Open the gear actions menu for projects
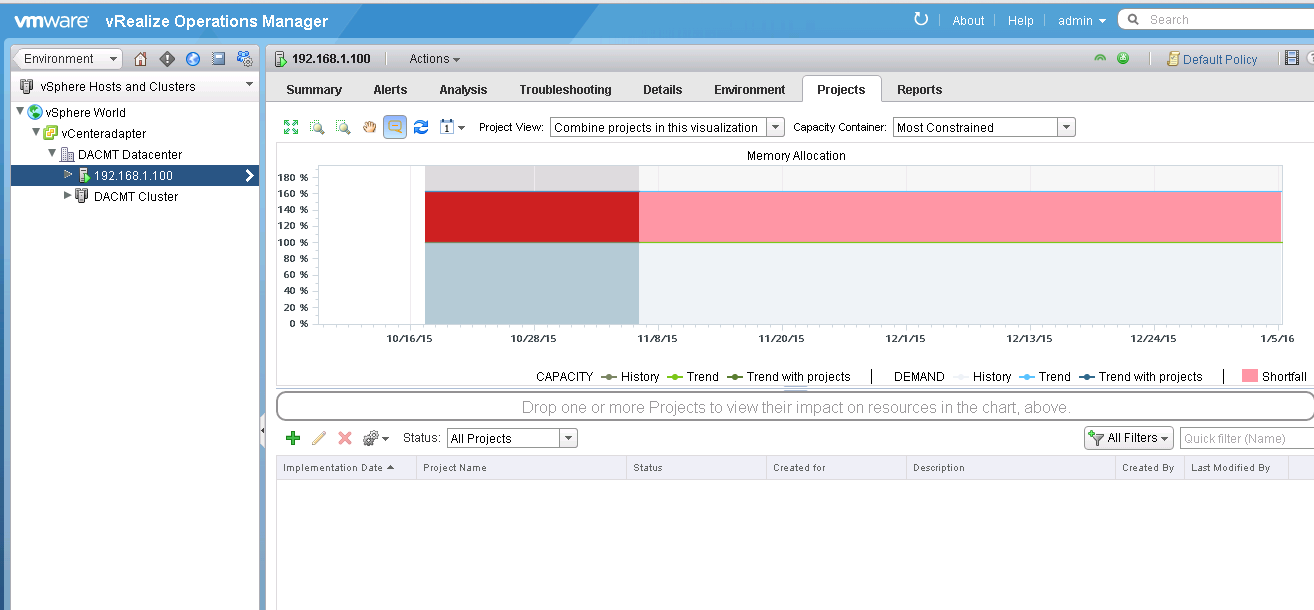 click(375, 438)
